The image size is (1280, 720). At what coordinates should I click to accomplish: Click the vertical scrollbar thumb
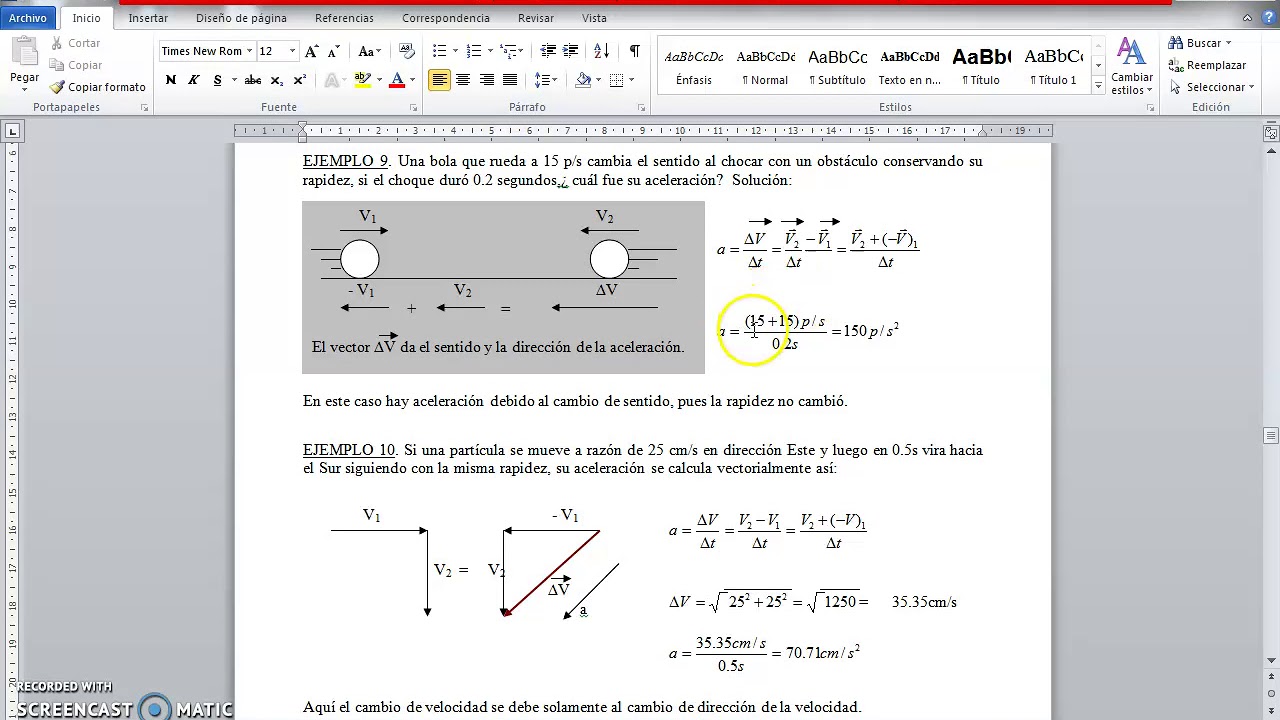(1271, 436)
